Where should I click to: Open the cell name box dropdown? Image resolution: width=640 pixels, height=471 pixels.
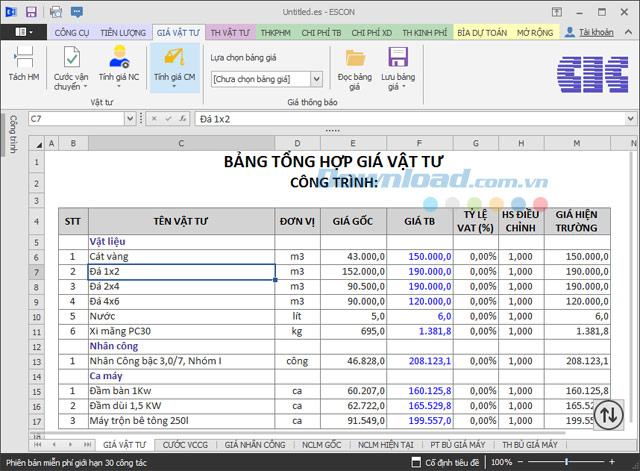tap(129, 119)
